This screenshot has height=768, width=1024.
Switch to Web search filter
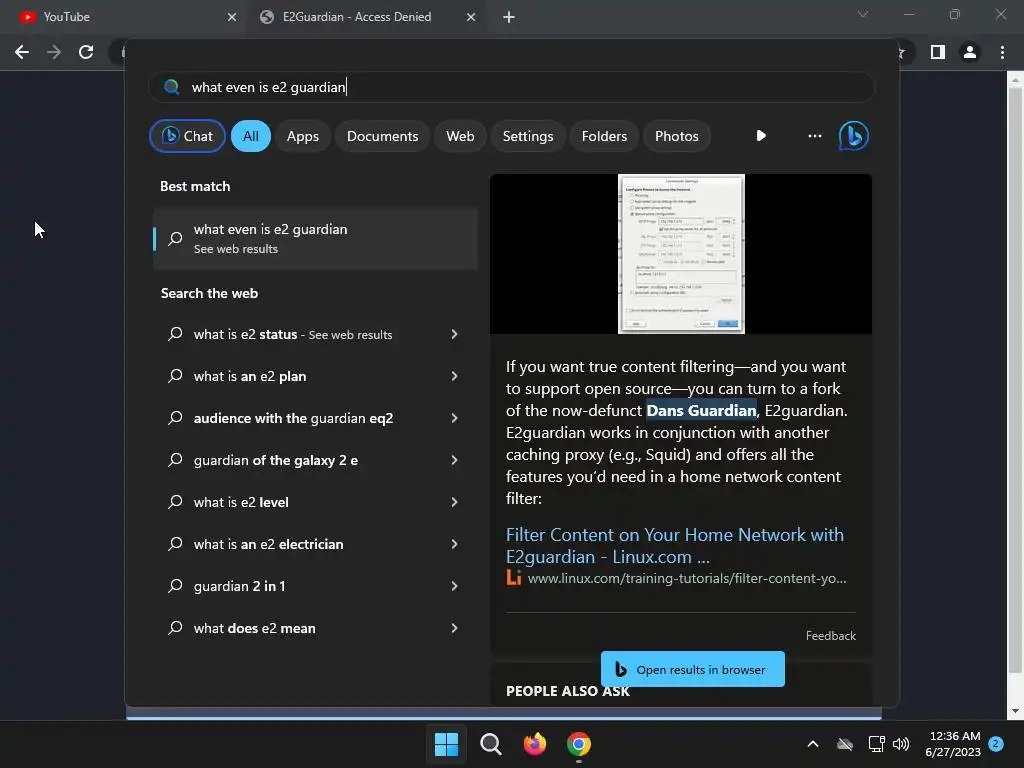pos(460,136)
